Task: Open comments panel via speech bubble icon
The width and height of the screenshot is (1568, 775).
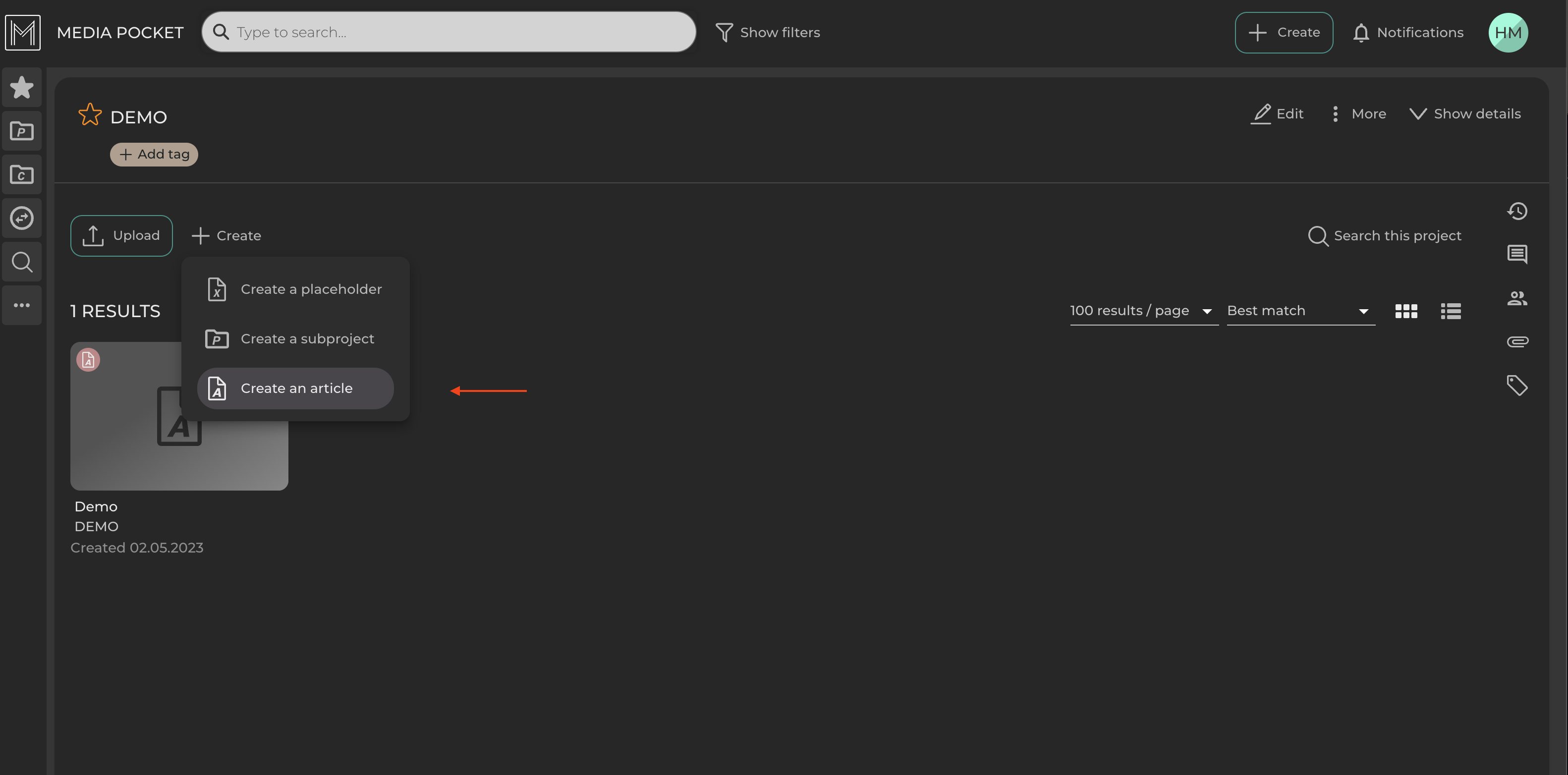Action: (1517, 254)
